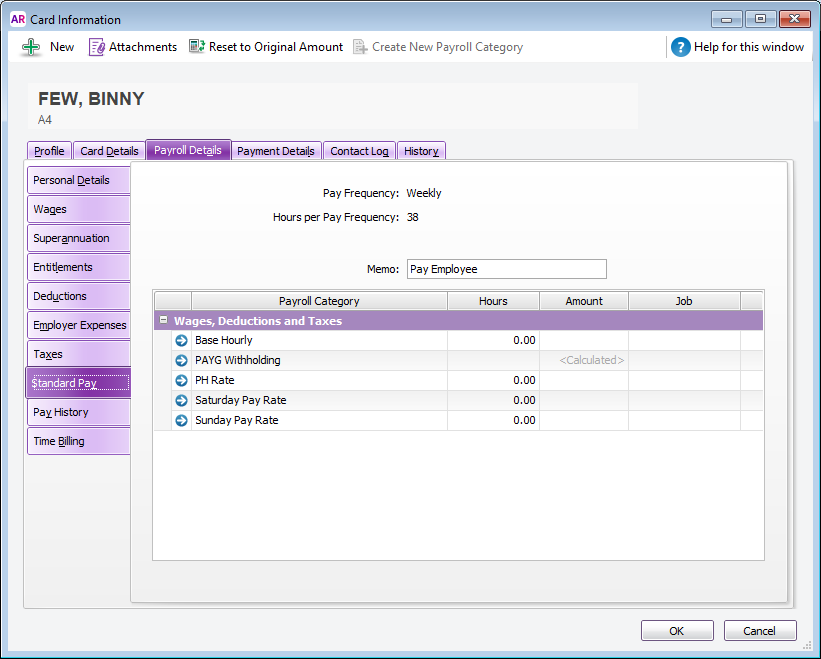This screenshot has height=659, width=821.
Task: Switch to Pay History
Action: 78,411
